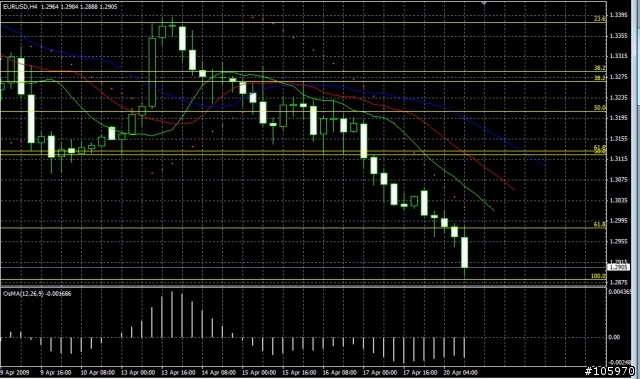Click the 61.8 Fibonacci label beside 1.2995
This screenshot has width=640, height=379.
pyautogui.click(x=600, y=224)
